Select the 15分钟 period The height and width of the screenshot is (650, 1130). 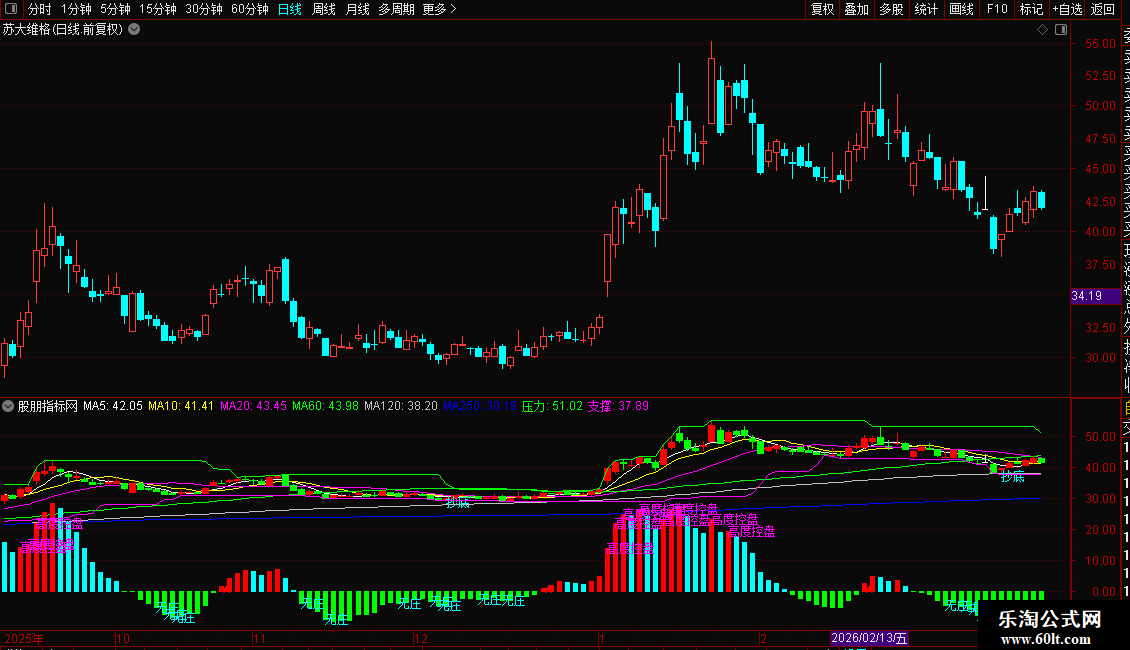pyautogui.click(x=158, y=9)
